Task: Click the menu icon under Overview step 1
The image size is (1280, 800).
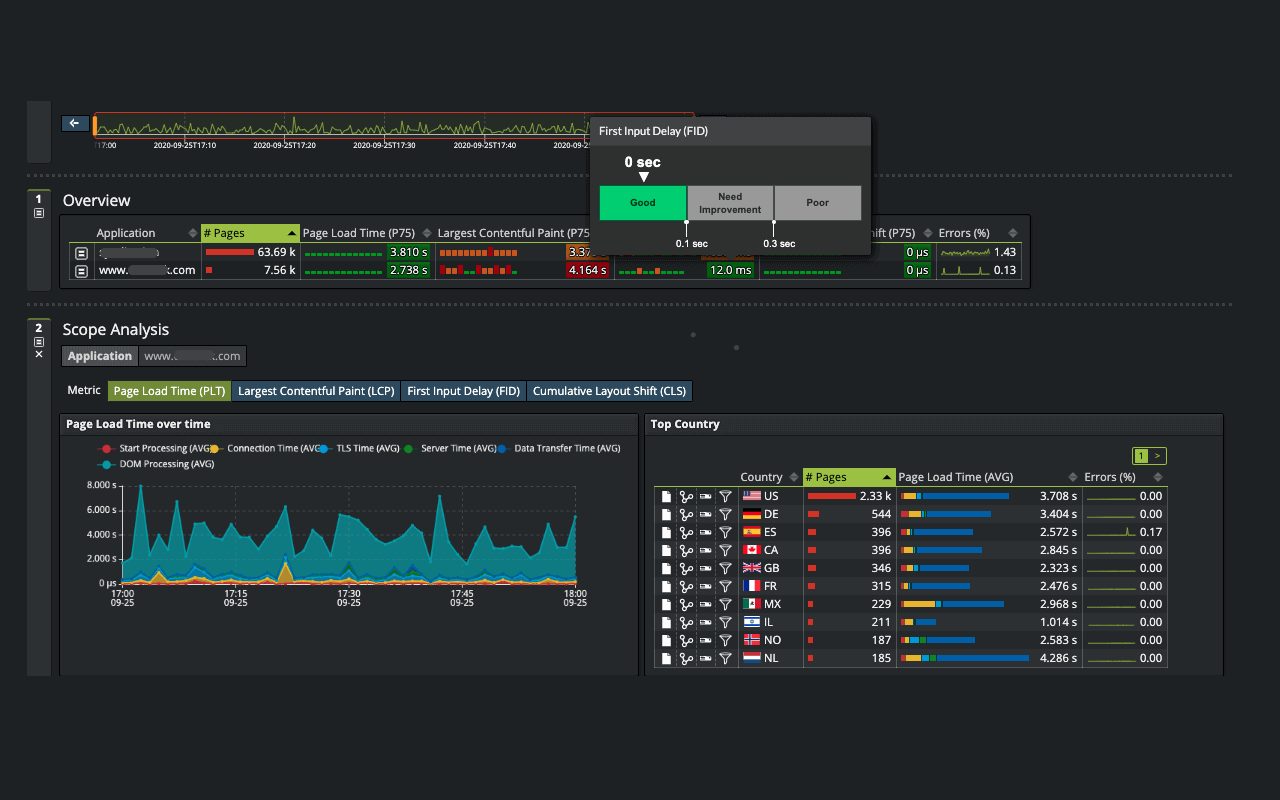Action: point(39,213)
